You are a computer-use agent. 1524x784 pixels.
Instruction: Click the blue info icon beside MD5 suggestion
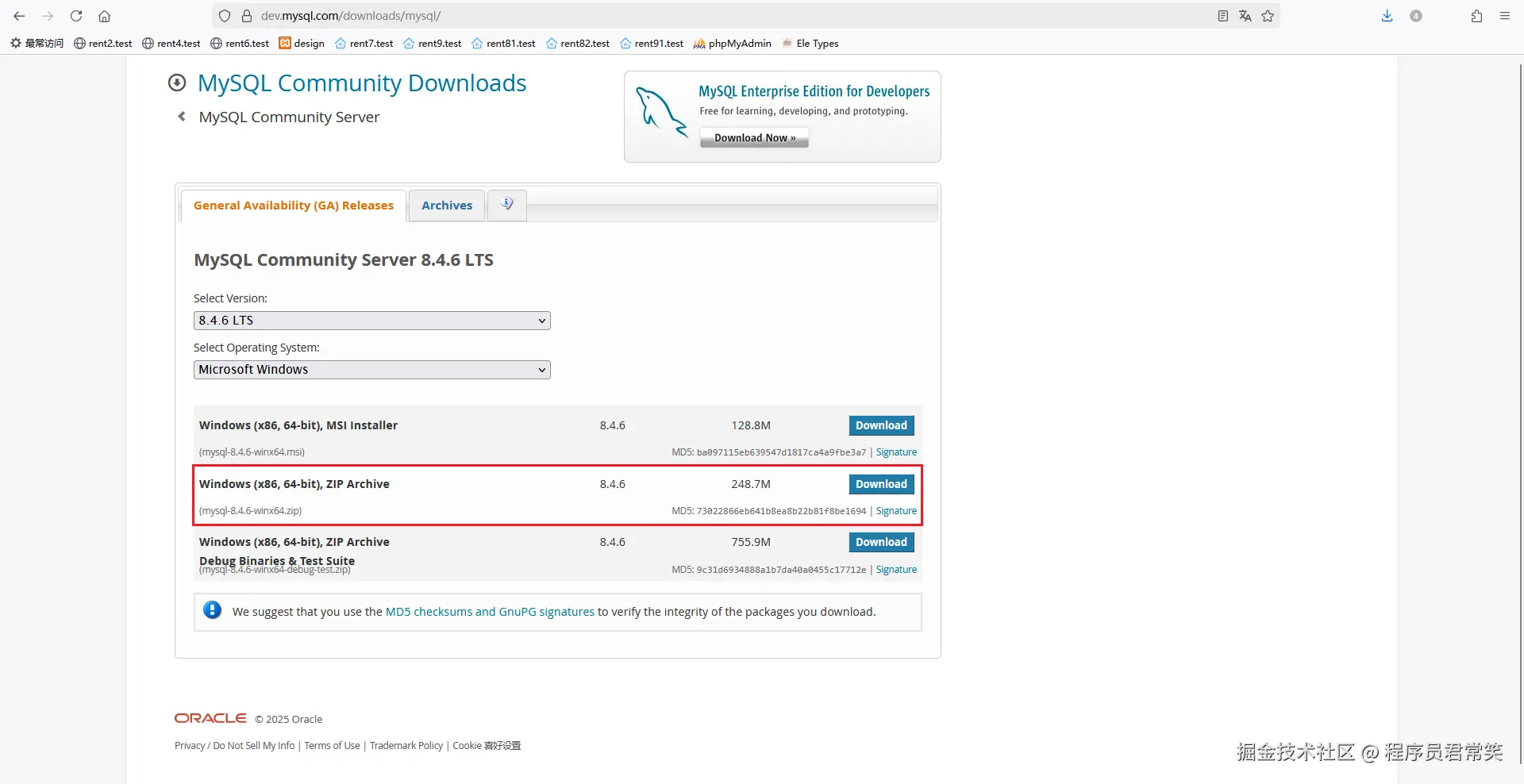(x=212, y=610)
